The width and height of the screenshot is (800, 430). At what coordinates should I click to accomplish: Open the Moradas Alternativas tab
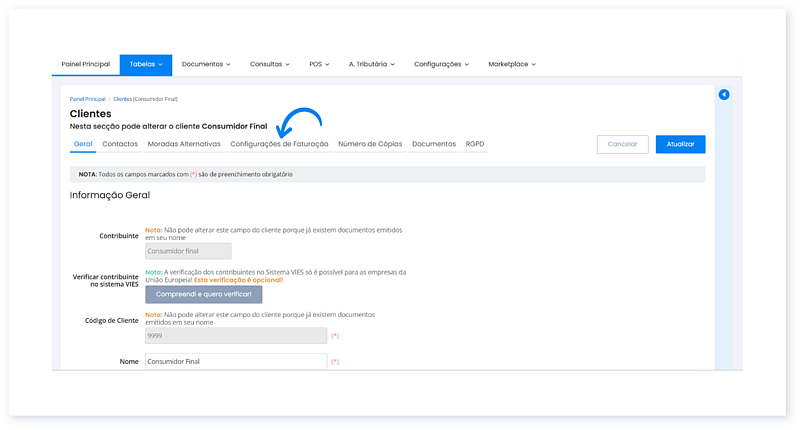[x=184, y=144]
